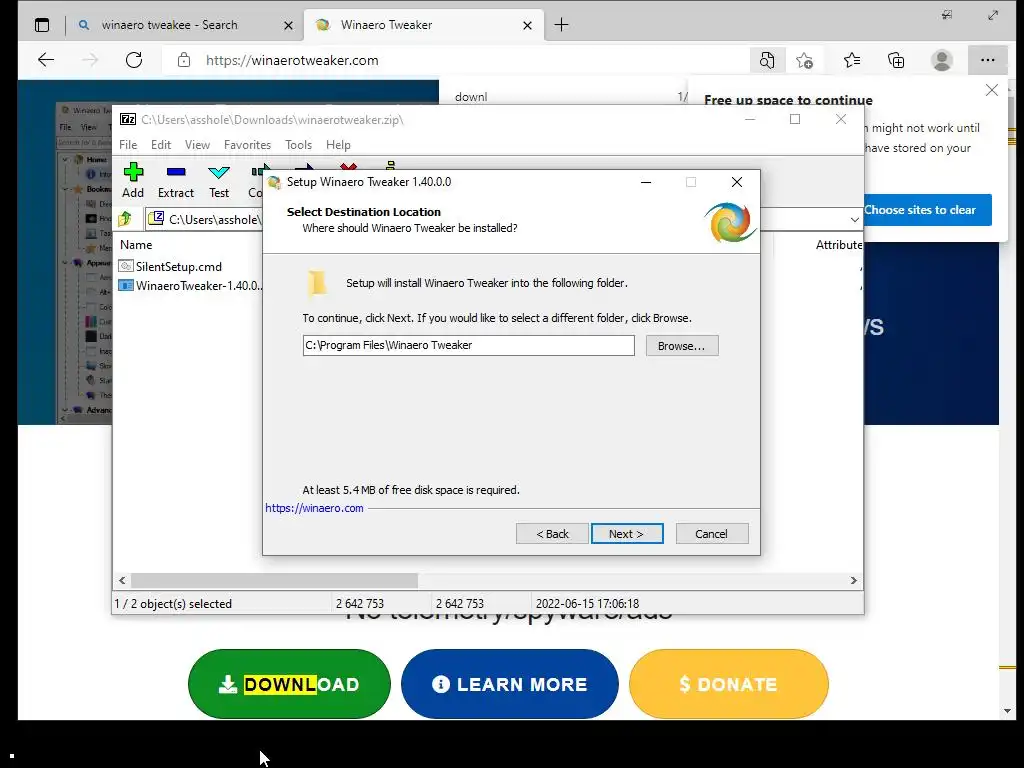Viewport: 1024px width, 768px height.
Task: Click the Attributes column header in 7-Zip
Action: (839, 245)
